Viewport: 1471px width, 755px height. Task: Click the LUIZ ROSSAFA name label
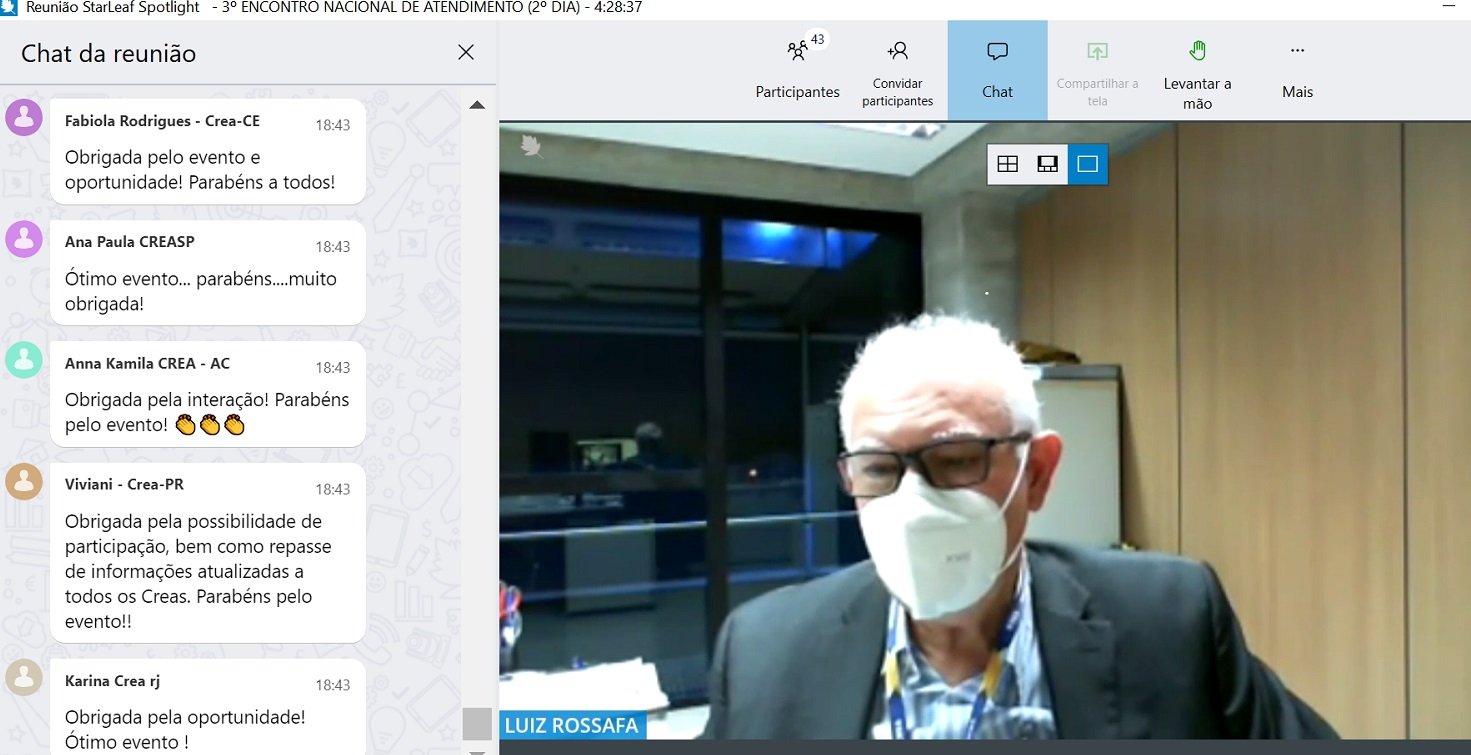[x=572, y=725]
